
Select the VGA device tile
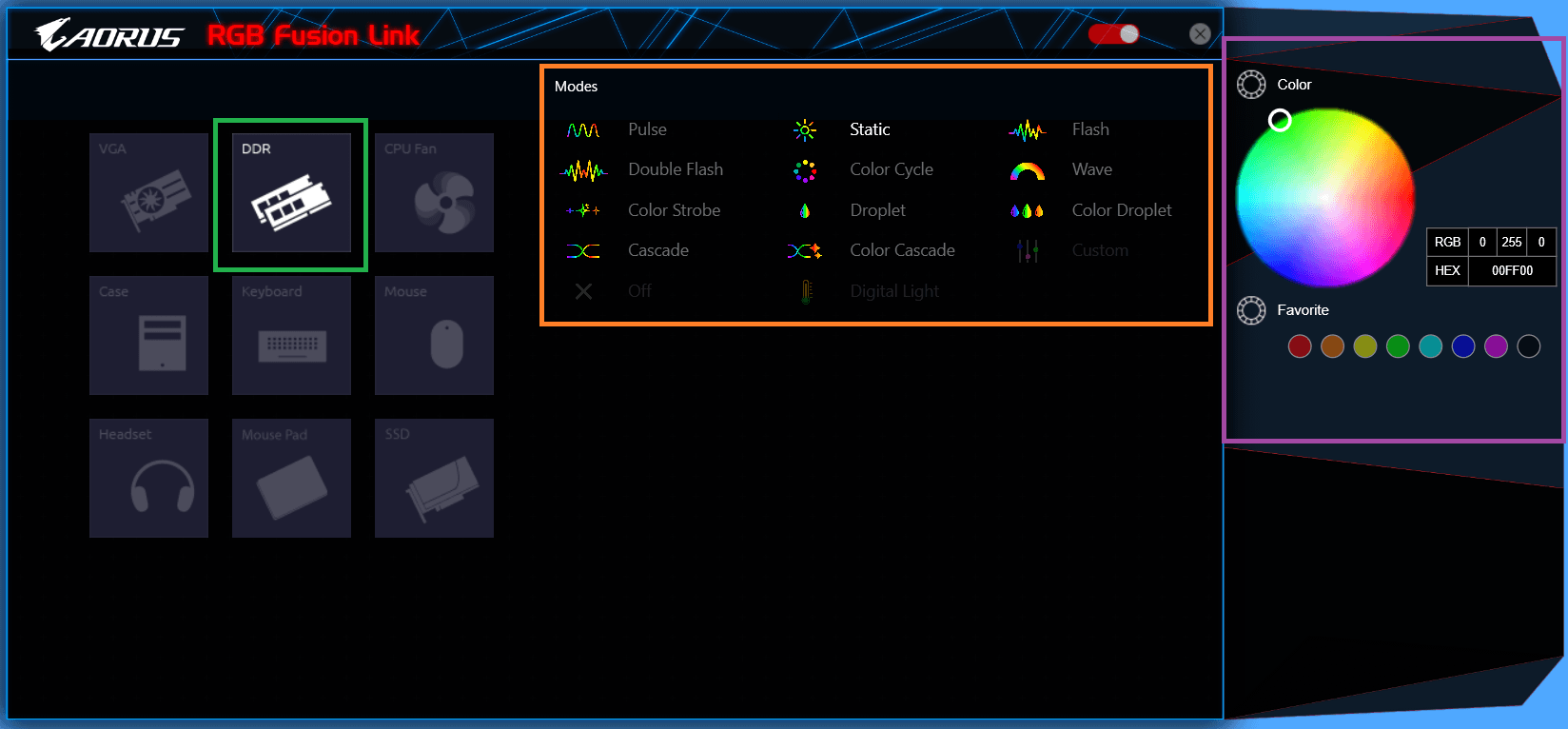point(148,192)
